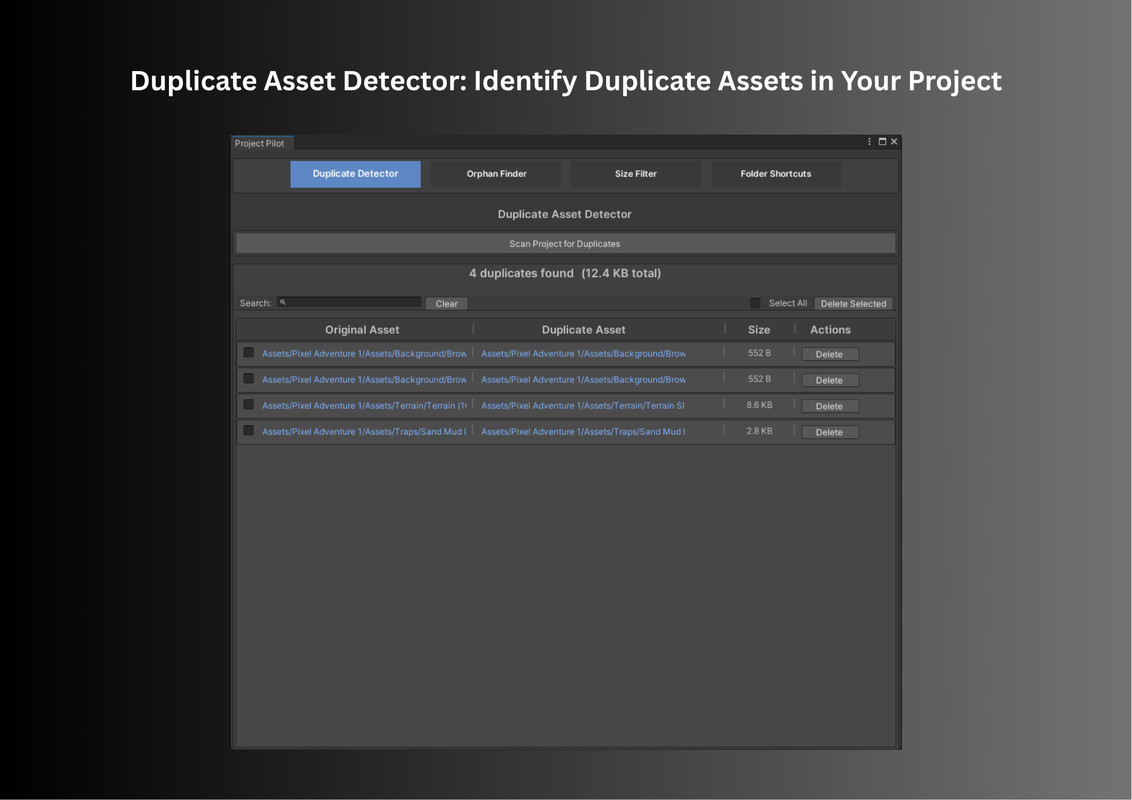Image resolution: width=1132 pixels, height=800 pixels.
Task: Switch to the Orphan Finder tab
Action: (x=496, y=174)
